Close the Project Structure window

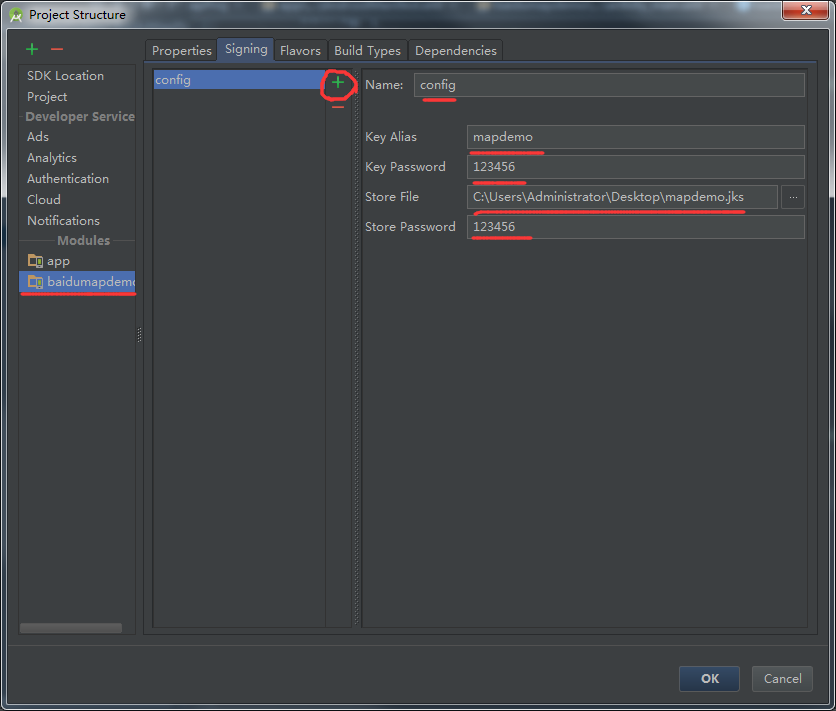pos(806,10)
